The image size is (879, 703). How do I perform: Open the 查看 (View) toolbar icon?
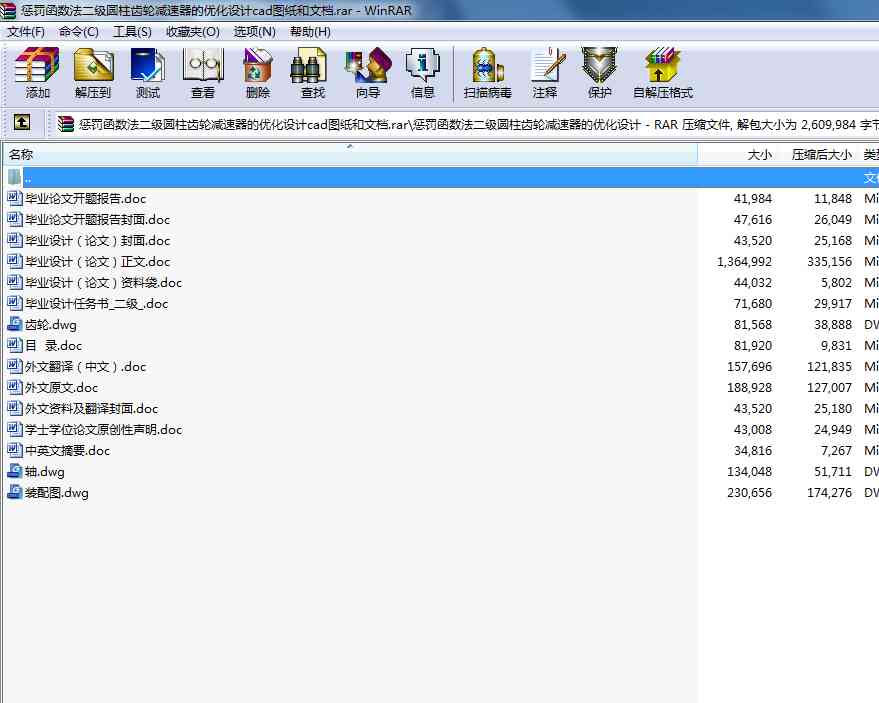click(202, 72)
